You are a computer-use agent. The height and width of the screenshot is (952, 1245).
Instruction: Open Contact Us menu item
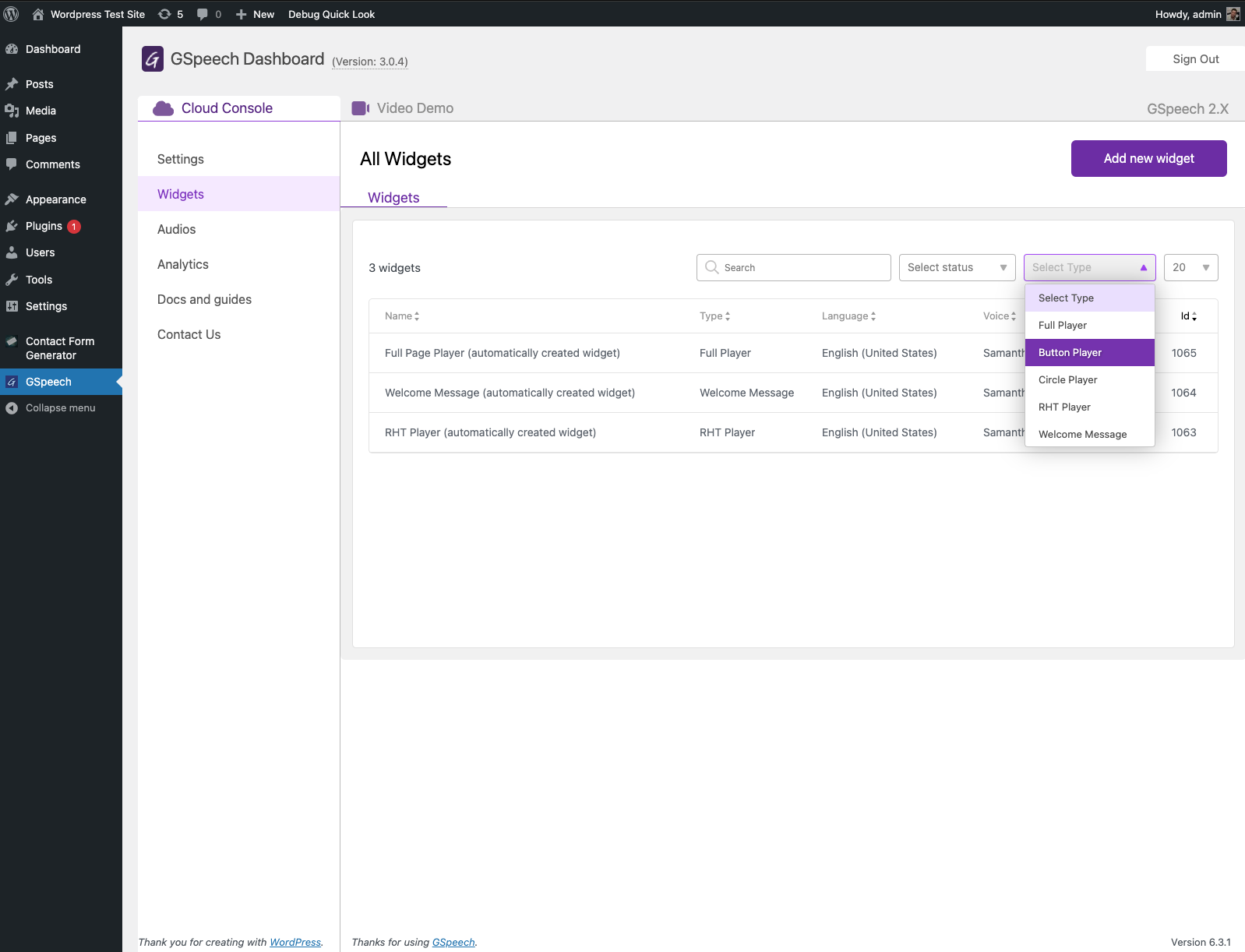(238, 334)
